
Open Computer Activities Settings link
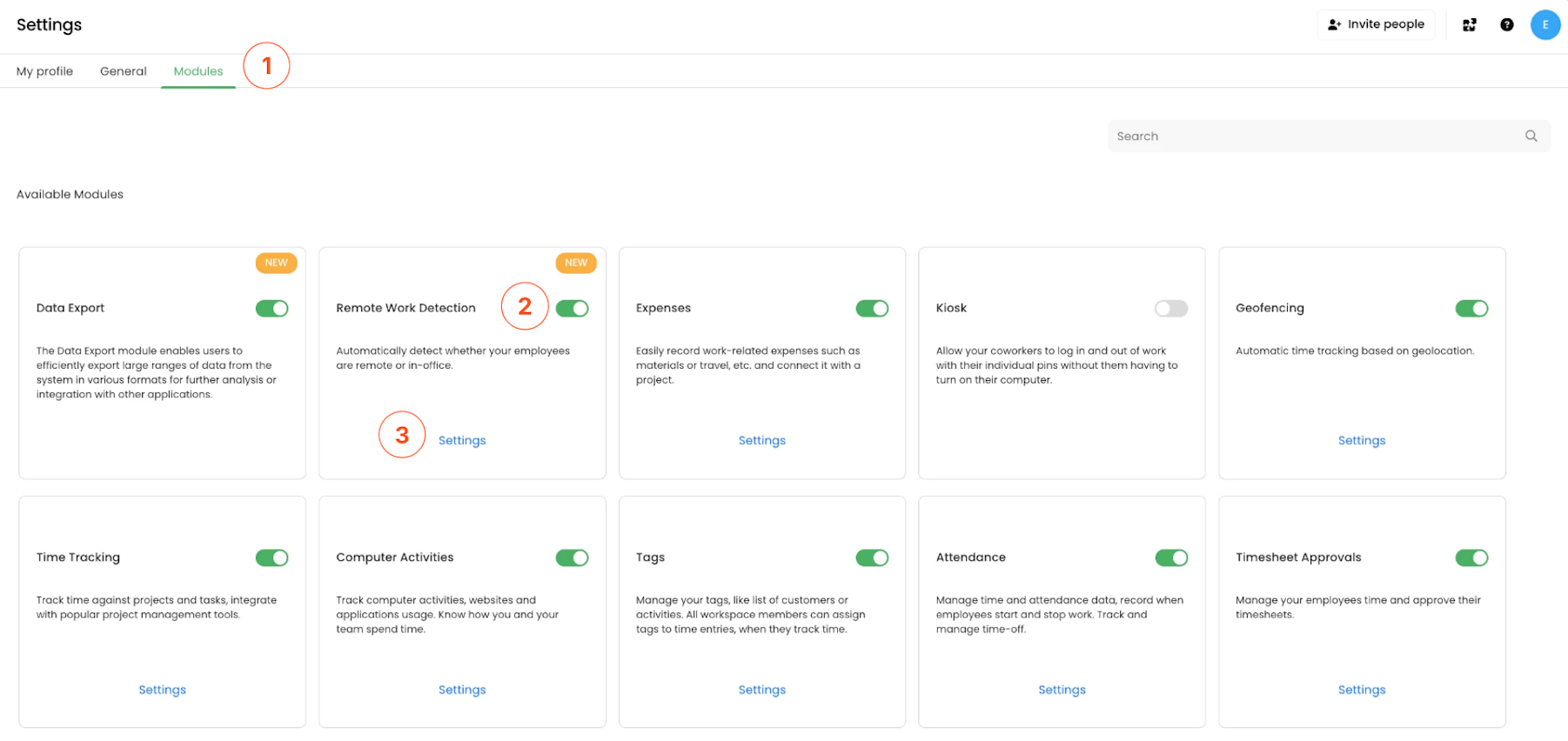point(462,690)
